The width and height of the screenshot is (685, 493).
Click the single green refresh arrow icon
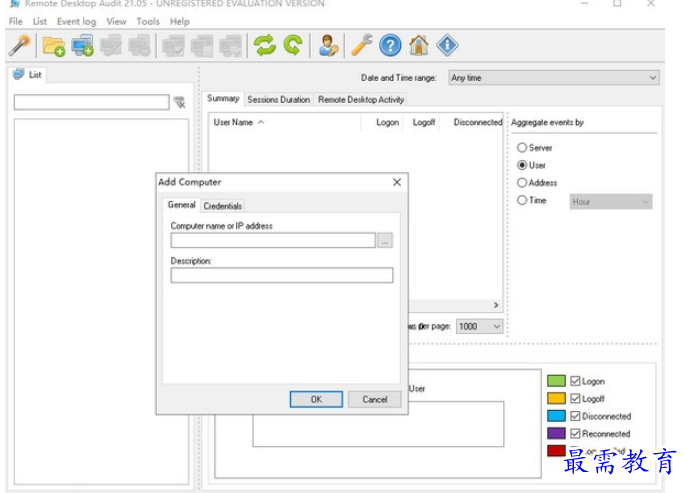[x=293, y=45]
